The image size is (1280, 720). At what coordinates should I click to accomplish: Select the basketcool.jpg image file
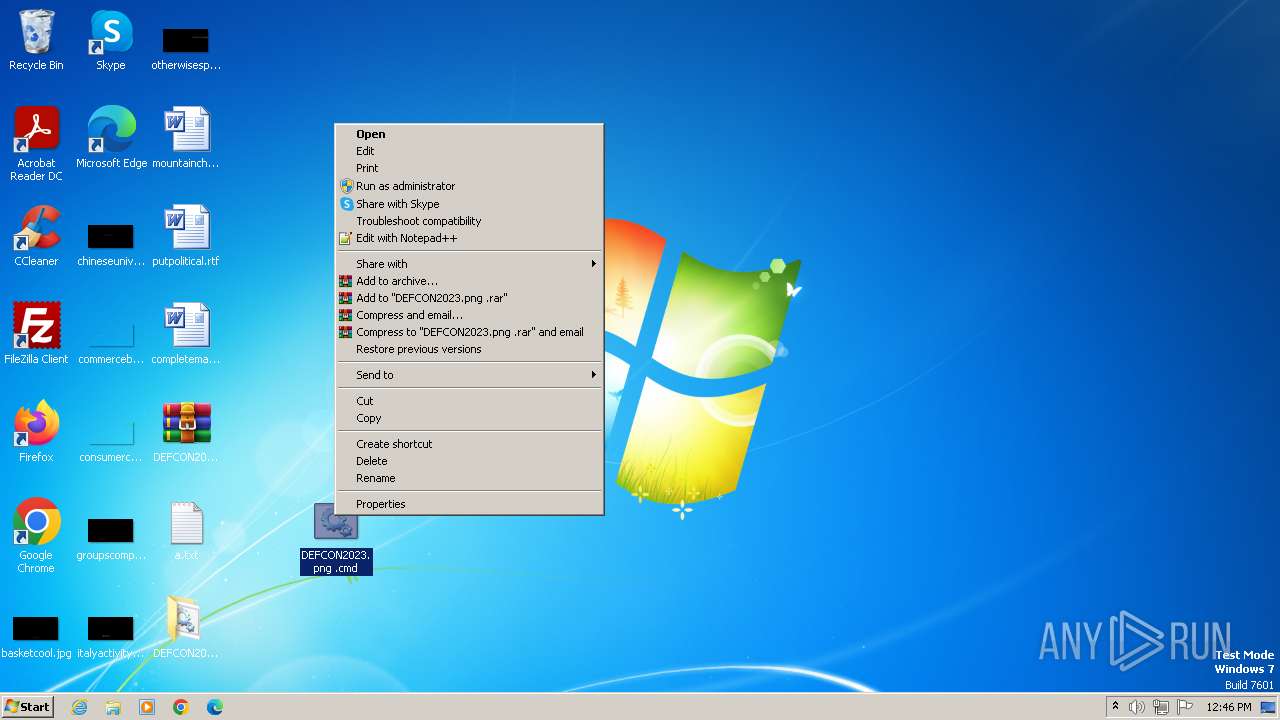(x=36, y=635)
